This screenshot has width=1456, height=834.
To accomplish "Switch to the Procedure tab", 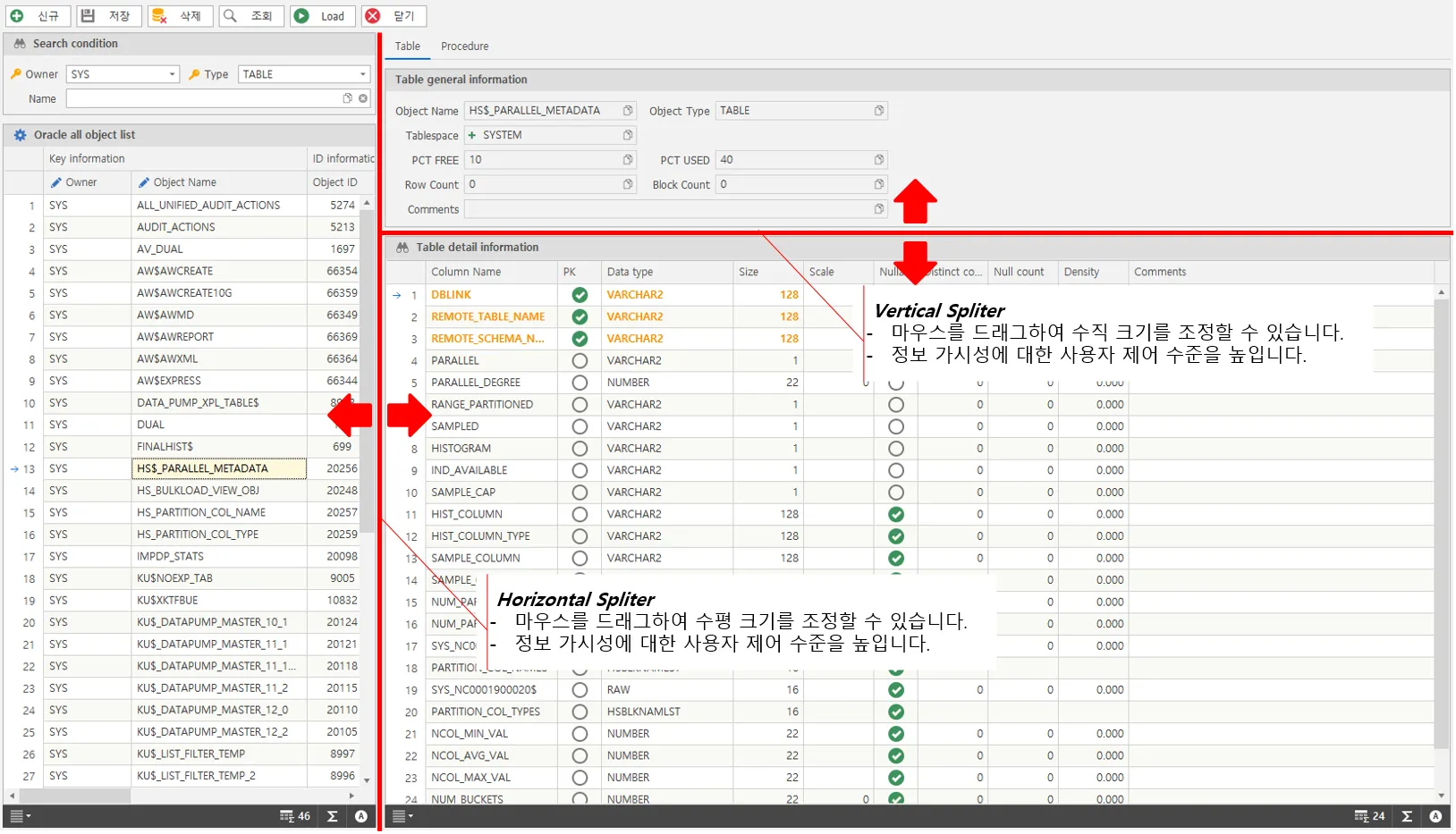I will [x=464, y=46].
